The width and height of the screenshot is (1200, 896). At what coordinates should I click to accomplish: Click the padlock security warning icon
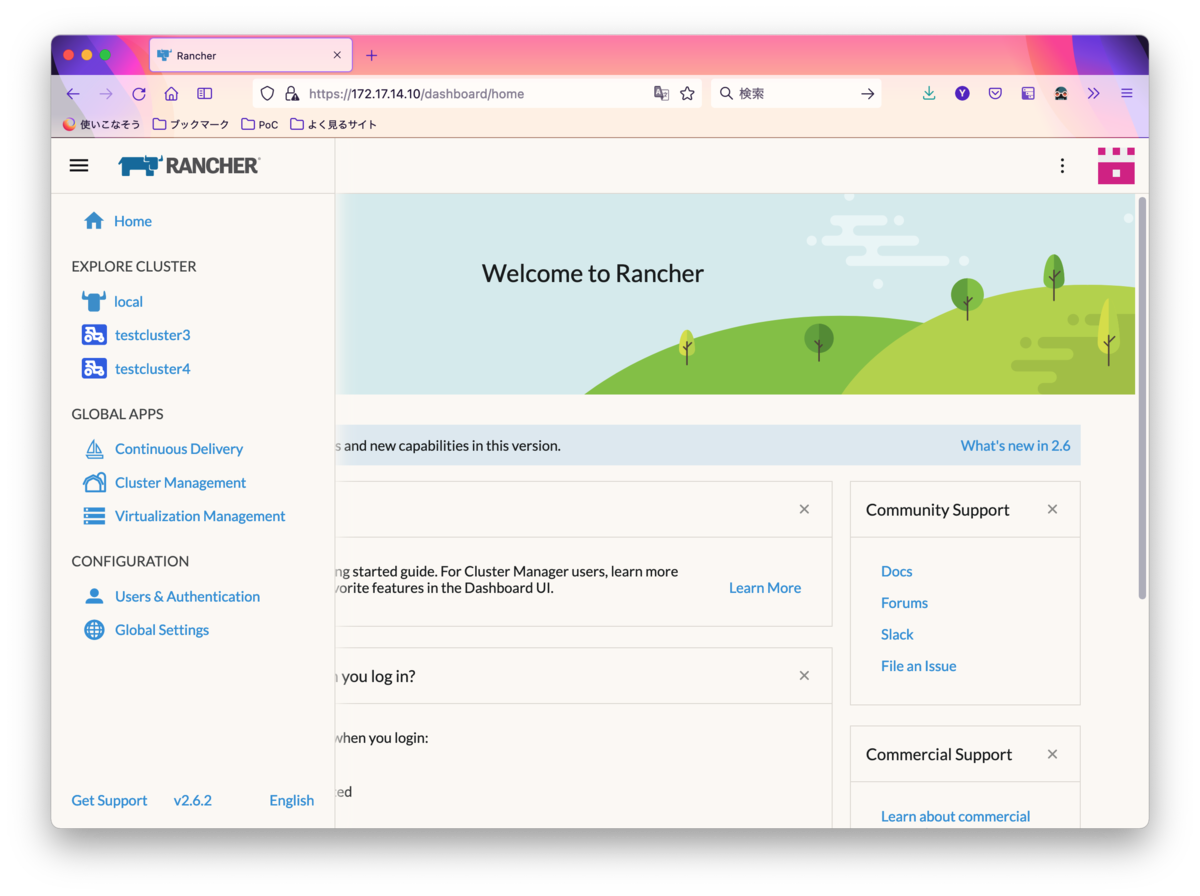coord(291,94)
